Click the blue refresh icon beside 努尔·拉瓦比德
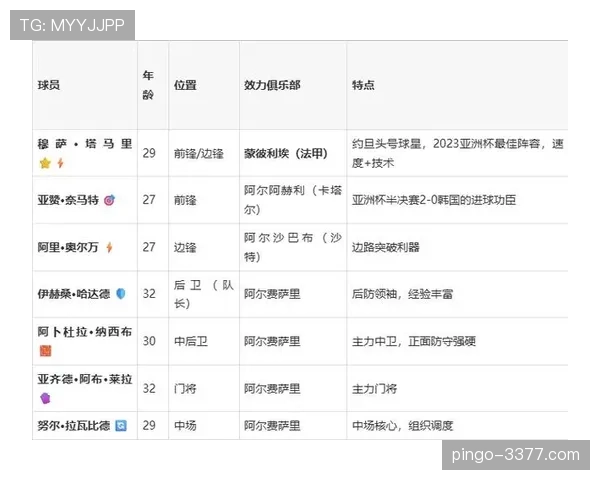 pos(121,426)
